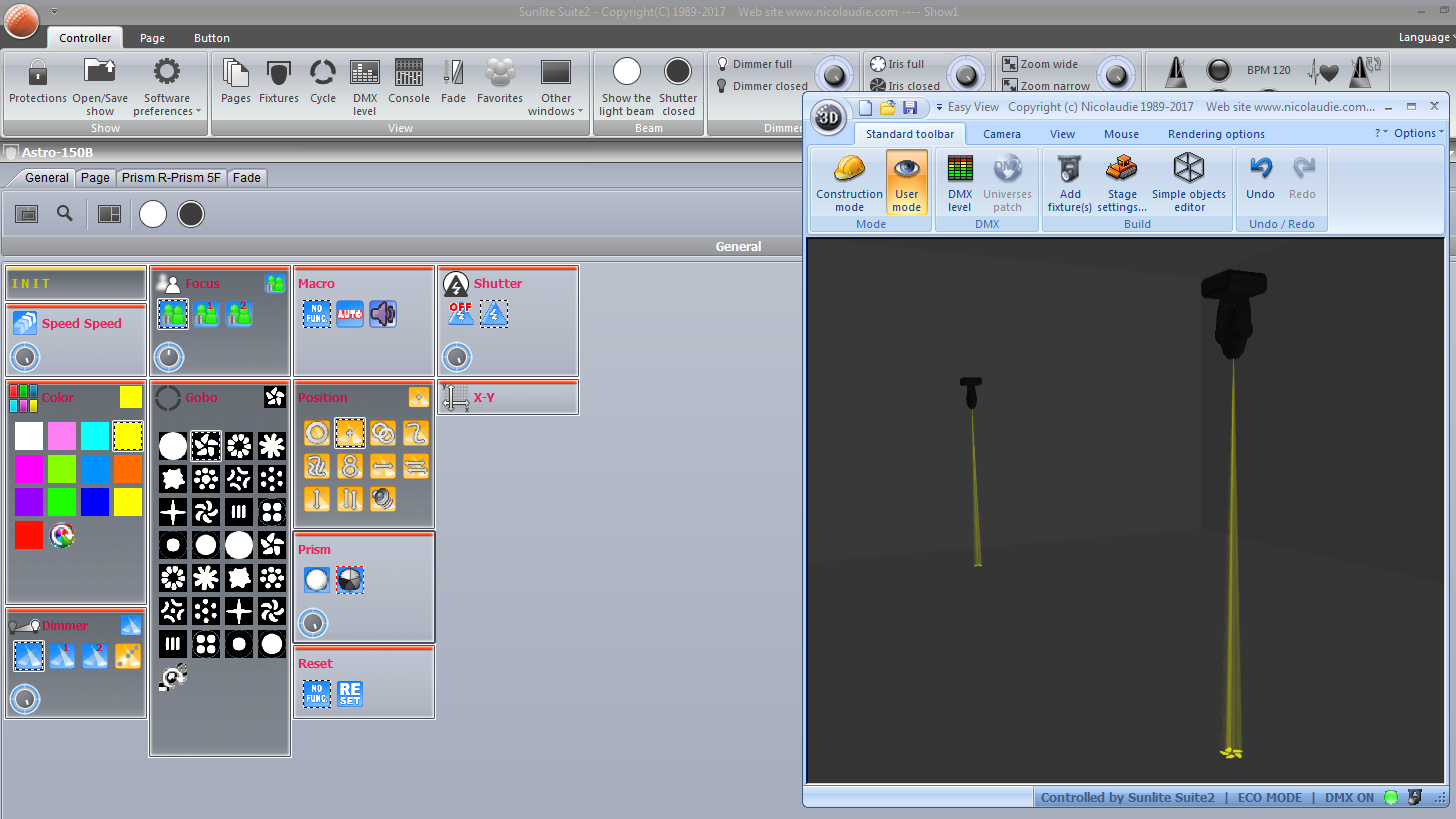Click Undo in Easy View toolbar

tap(1260, 177)
